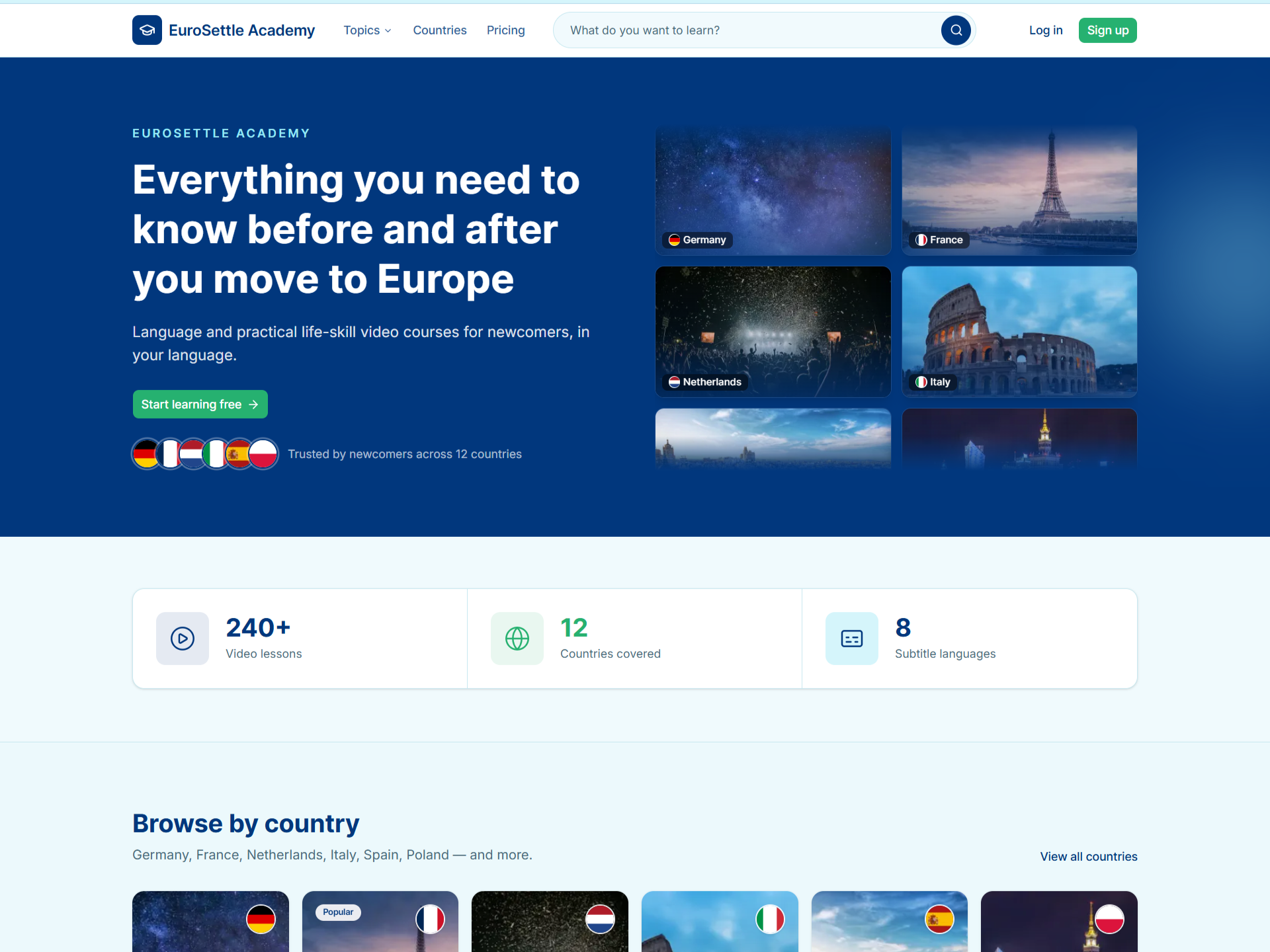The width and height of the screenshot is (1270, 952).
Task: Click the Netherlands flag on browse card
Action: (600, 919)
